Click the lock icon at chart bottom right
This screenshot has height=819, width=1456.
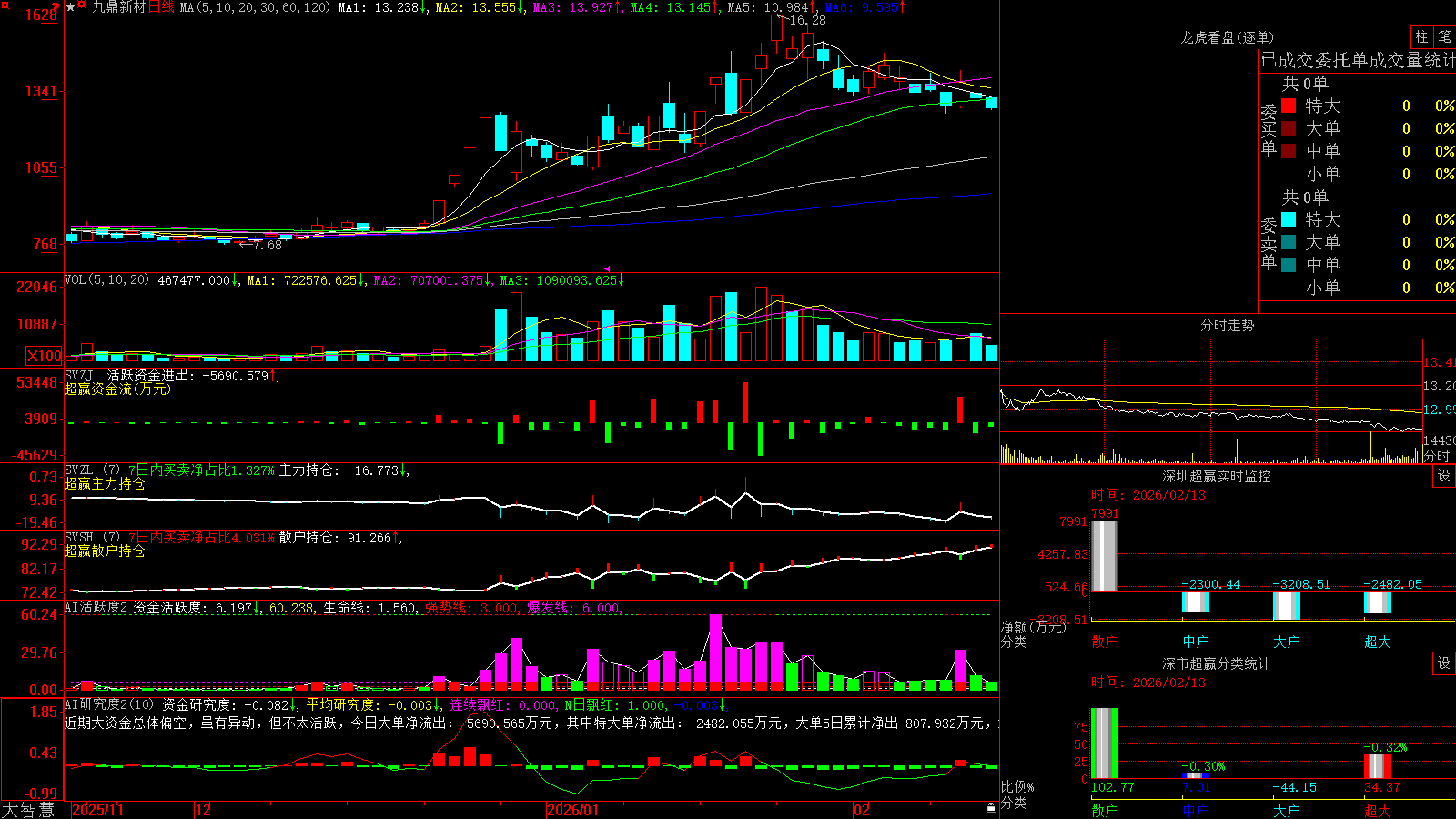pyautogui.click(x=992, y=808)
